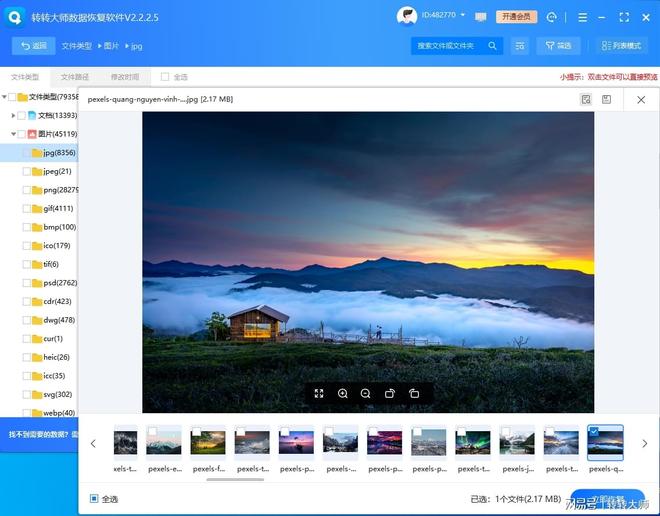660x516 pixels.
Task: Check the top 全选 checkbox
Action: pos(165,77)
